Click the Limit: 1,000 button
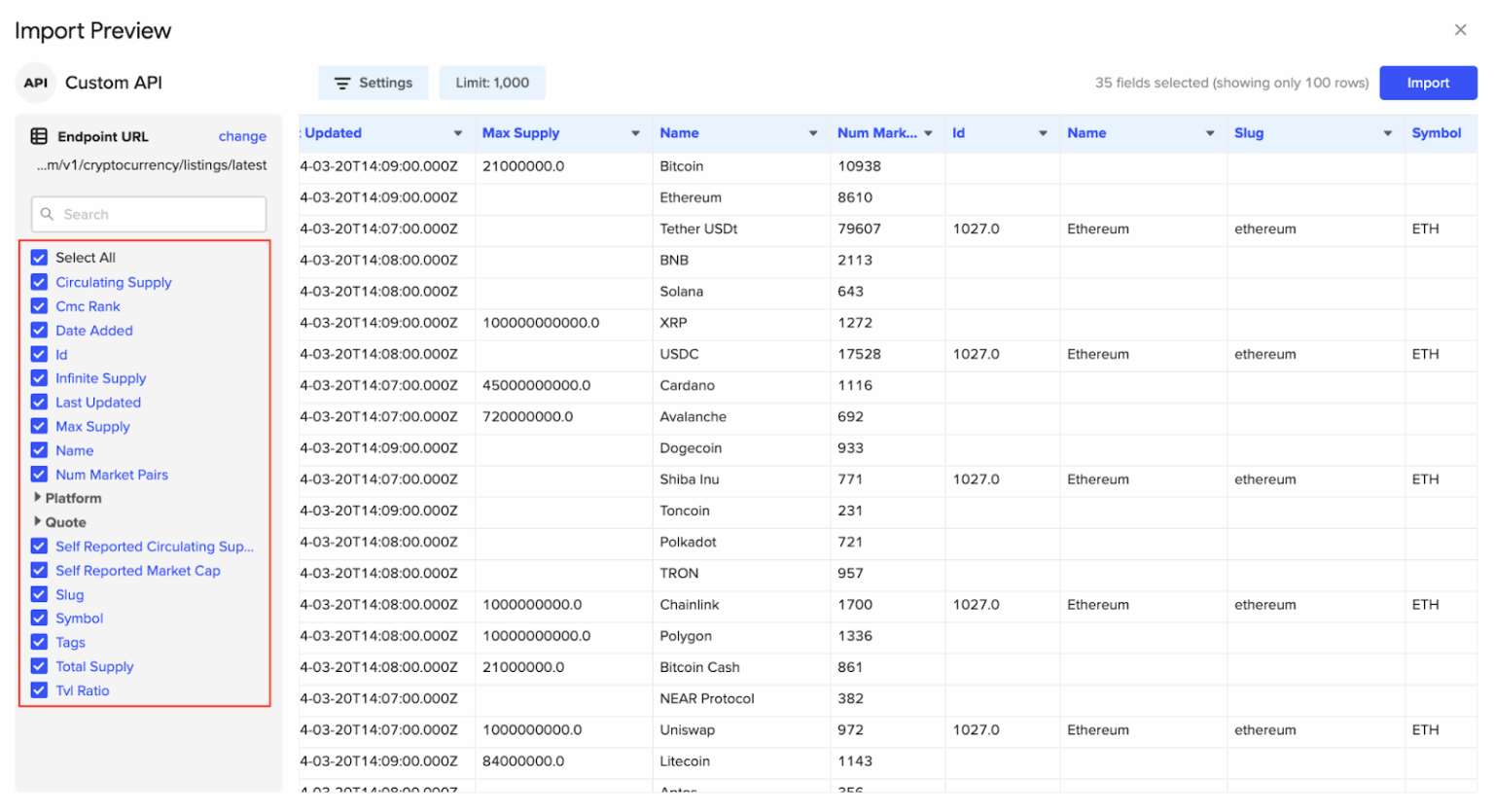Image resolution: width=1494 pixels, height=812 pixels. [492, 83]
